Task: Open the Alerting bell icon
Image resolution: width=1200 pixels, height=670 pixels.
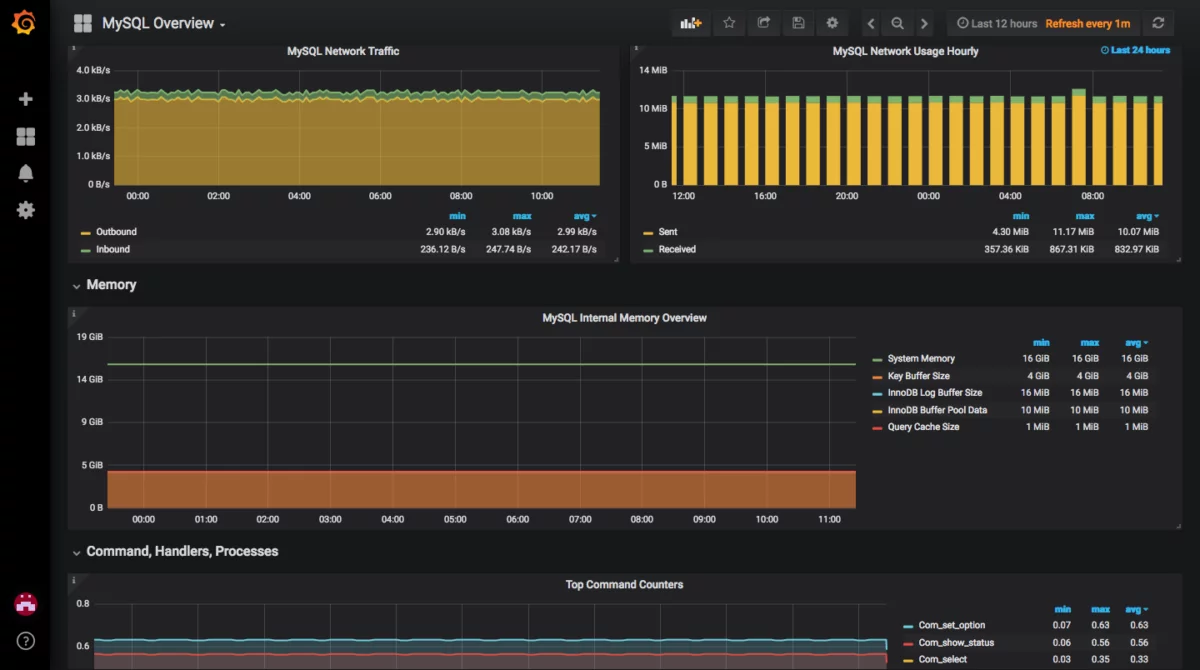Action: (x=26, y=173)
